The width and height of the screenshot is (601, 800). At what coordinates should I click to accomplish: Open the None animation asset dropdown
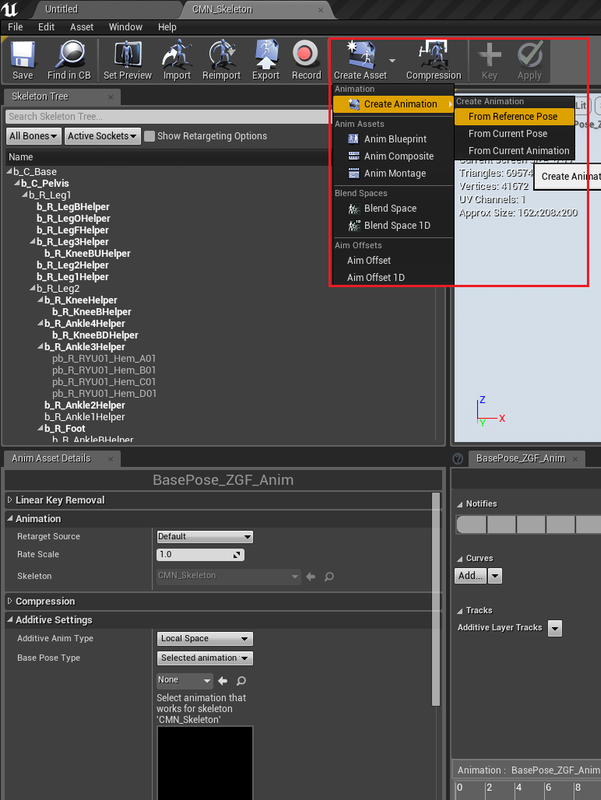coord(184,680)
